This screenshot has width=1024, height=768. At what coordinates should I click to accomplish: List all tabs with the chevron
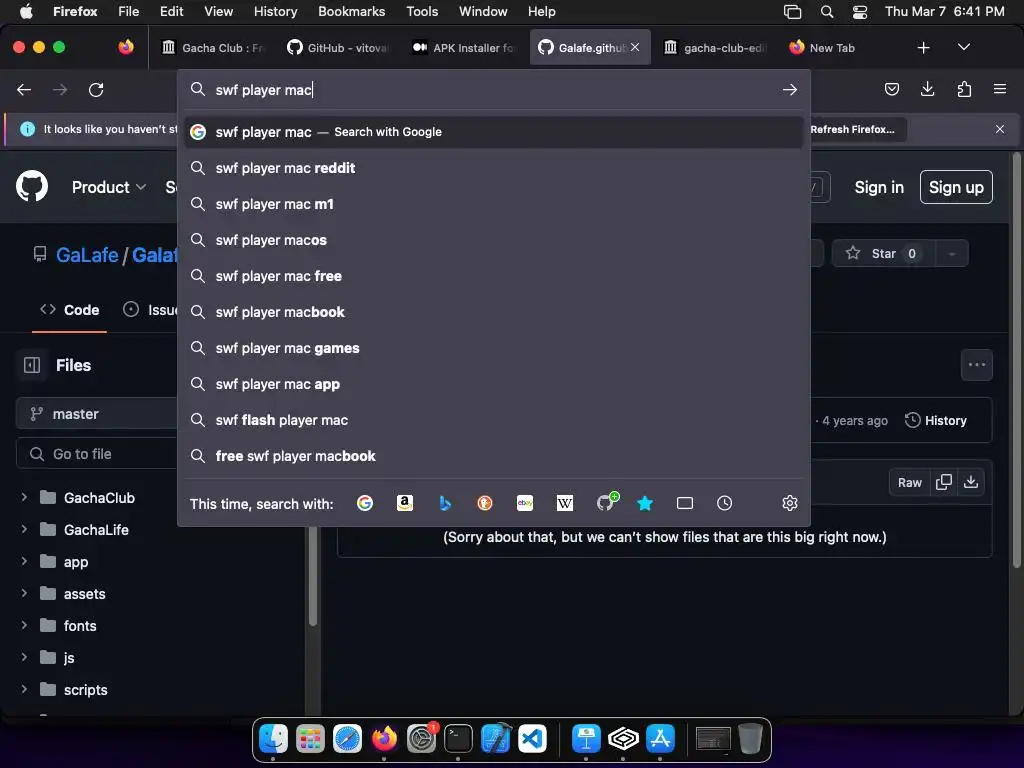pos(963,47)
